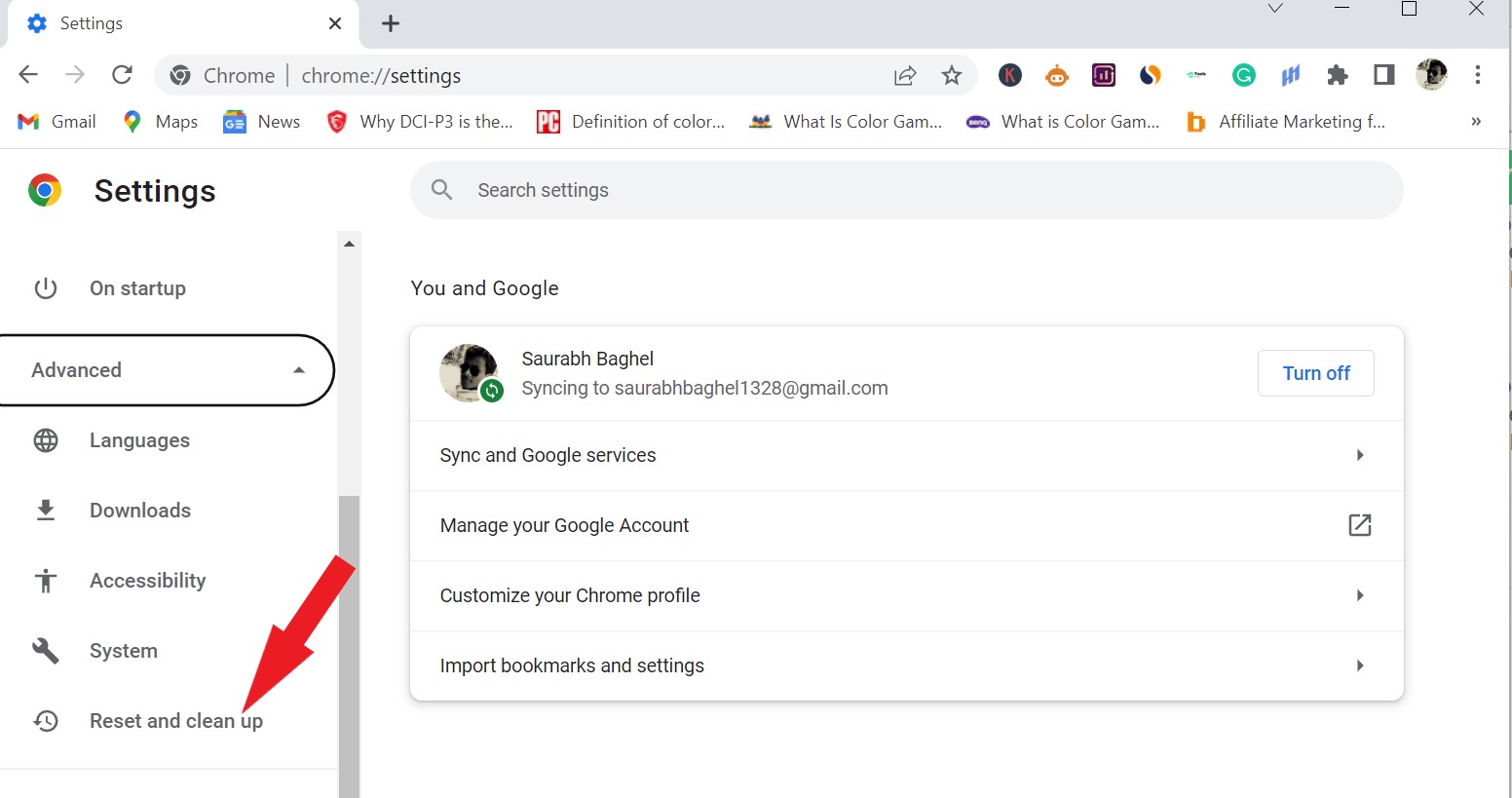Click the Downloads sidebar icon
1512x798 pixels.
click(140, 510)
